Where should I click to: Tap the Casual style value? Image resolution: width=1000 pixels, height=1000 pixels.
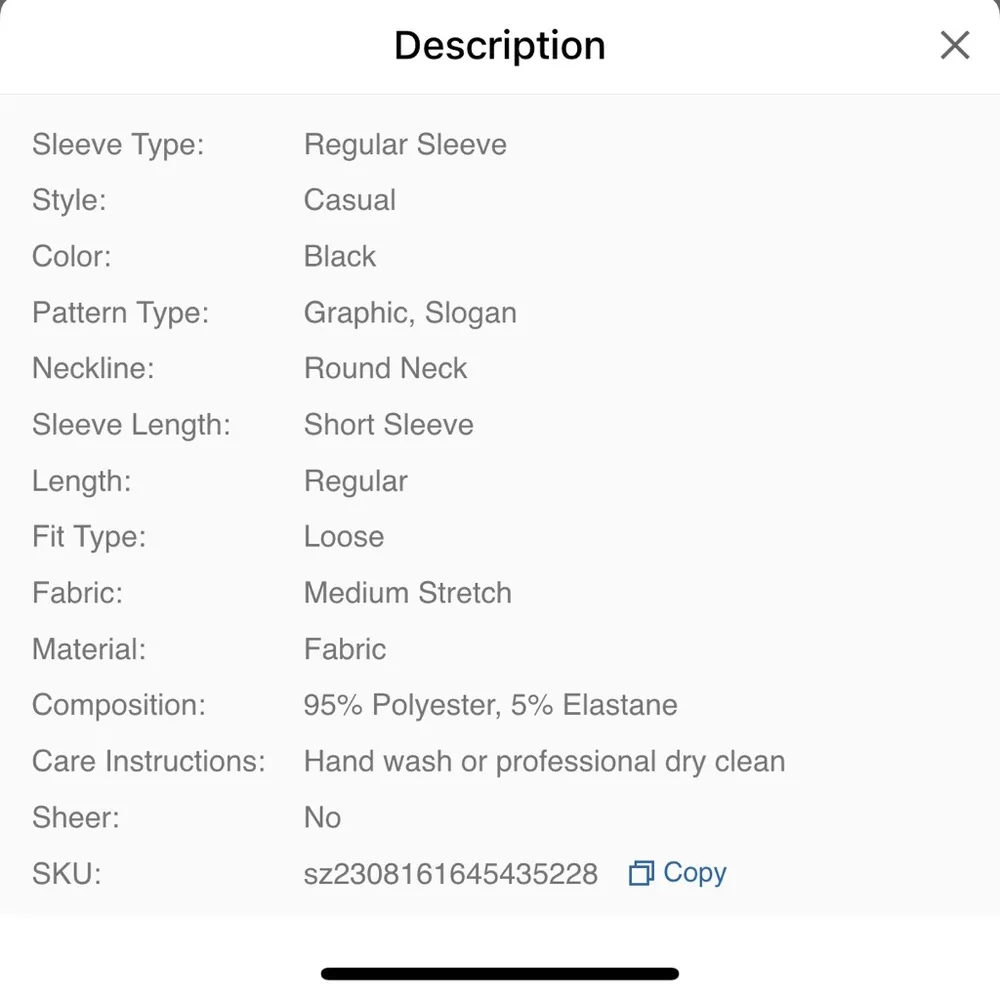(x=350, y=200)
